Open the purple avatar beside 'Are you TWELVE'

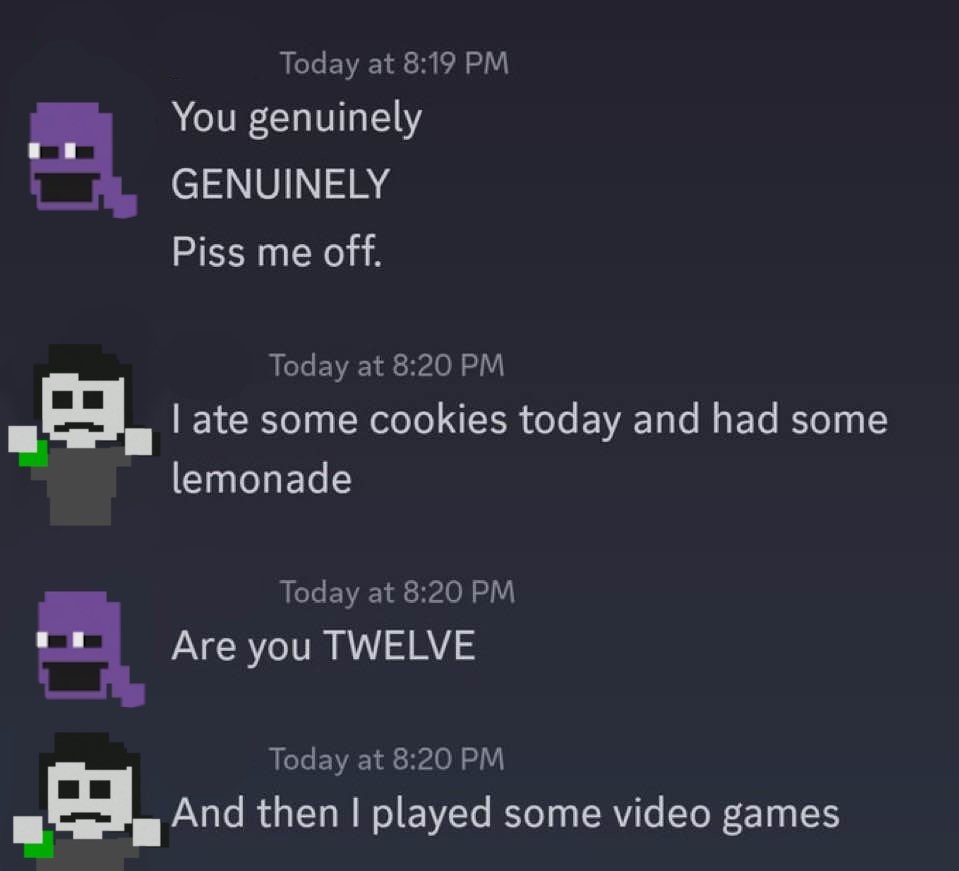click(x=91, y=649)
